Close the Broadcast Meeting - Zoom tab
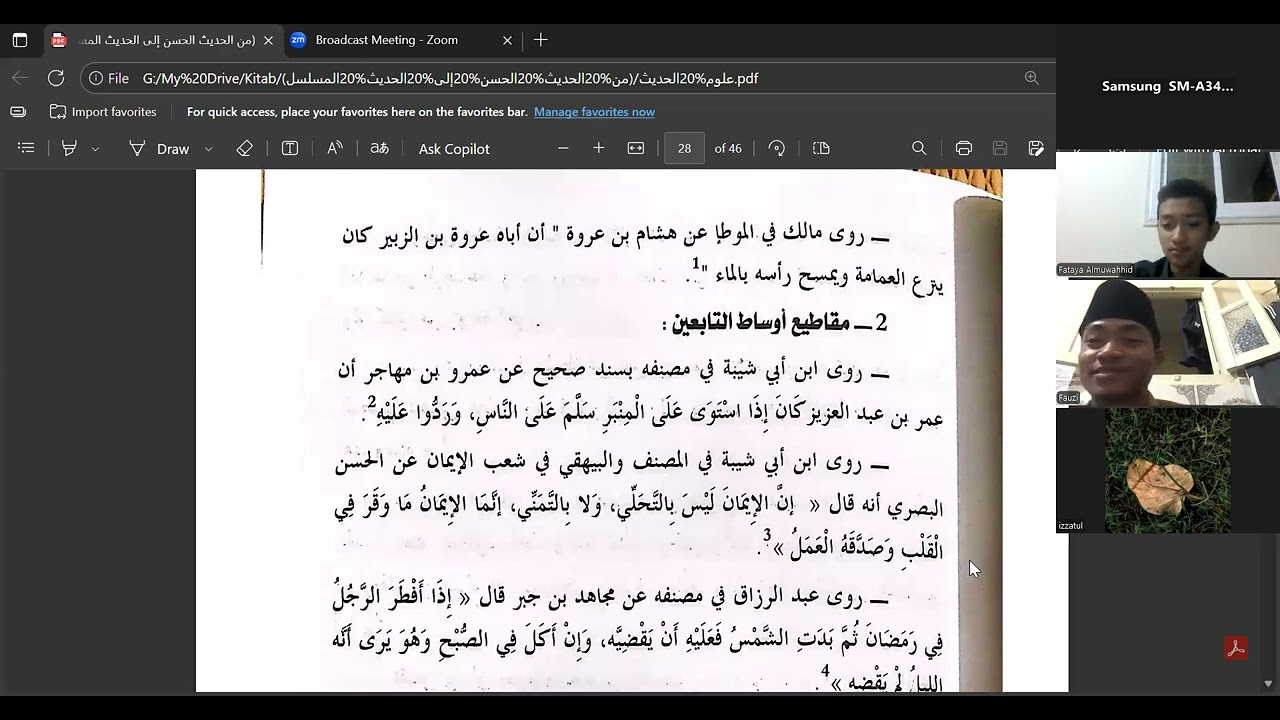The image size is (1280, 720). (507, 40)
